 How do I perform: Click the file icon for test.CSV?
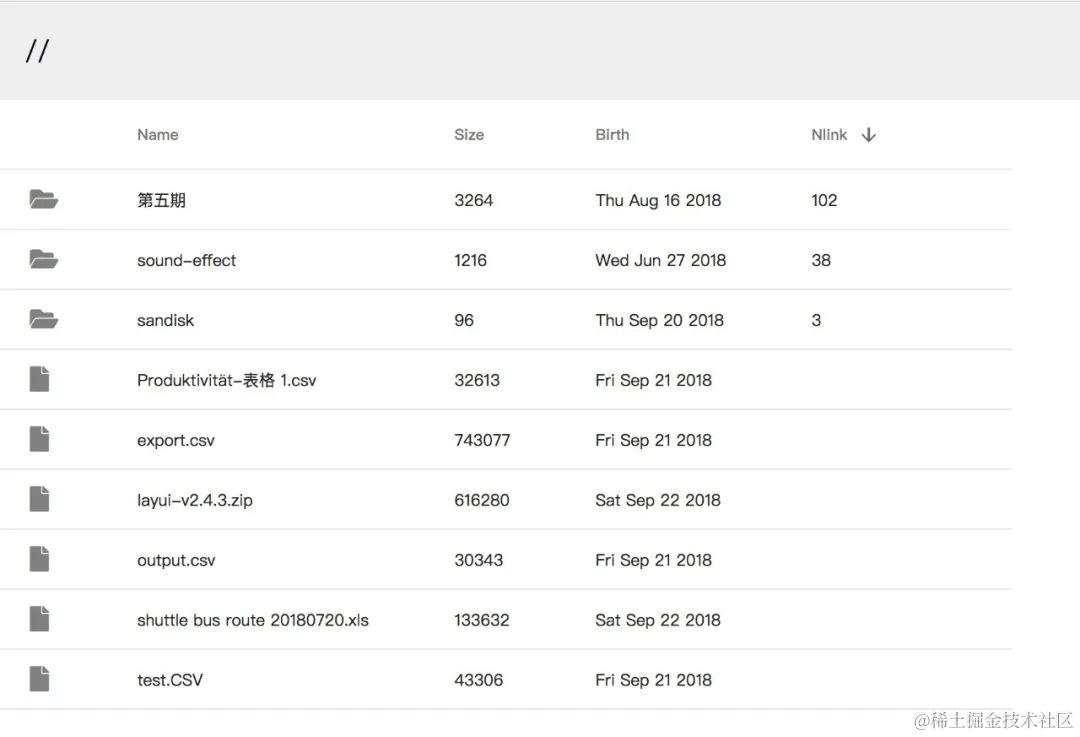39,679
